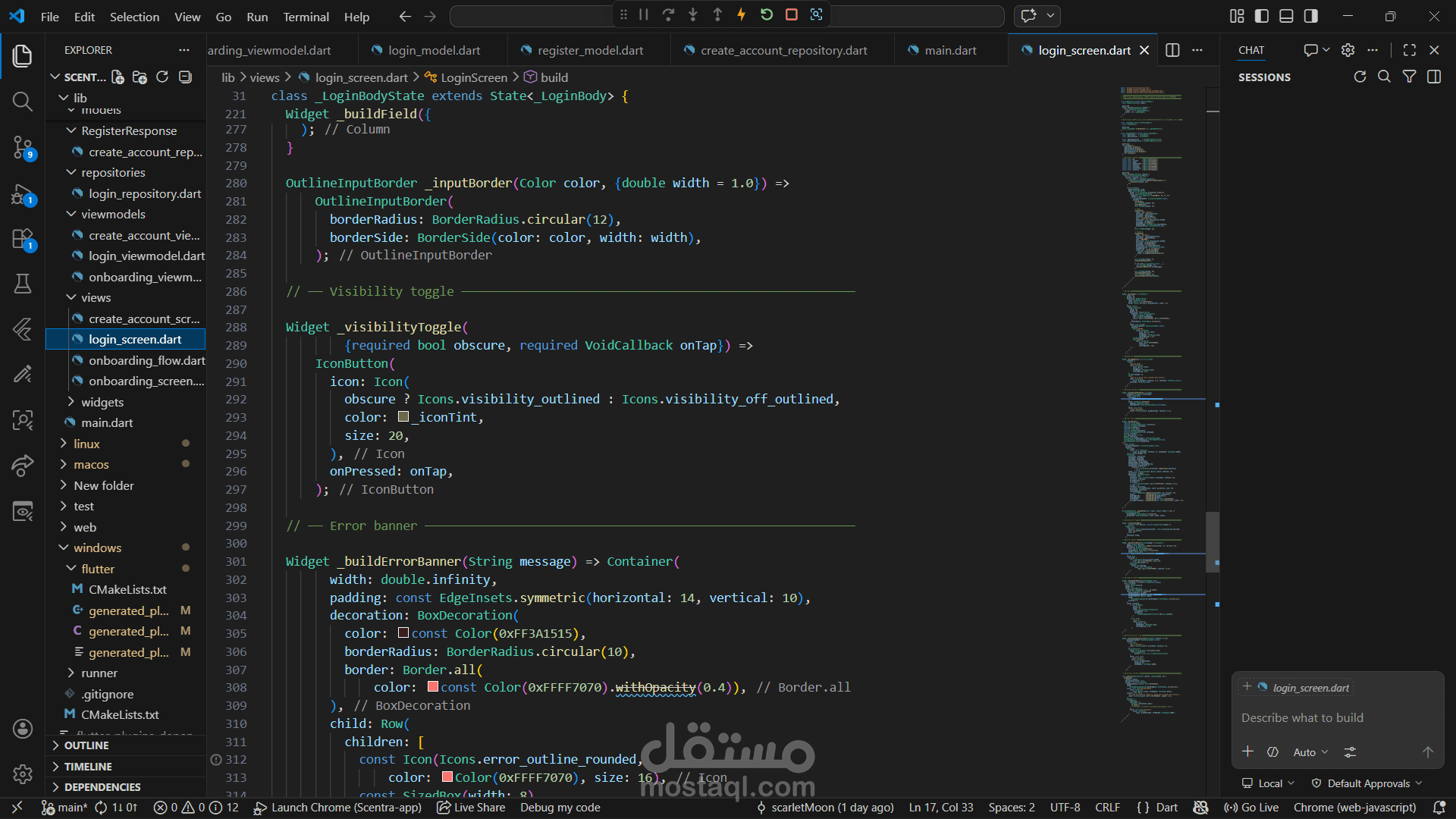1456x819 pixels.
Task: Switch to the main.dart tab
Action: coord(950,50)
